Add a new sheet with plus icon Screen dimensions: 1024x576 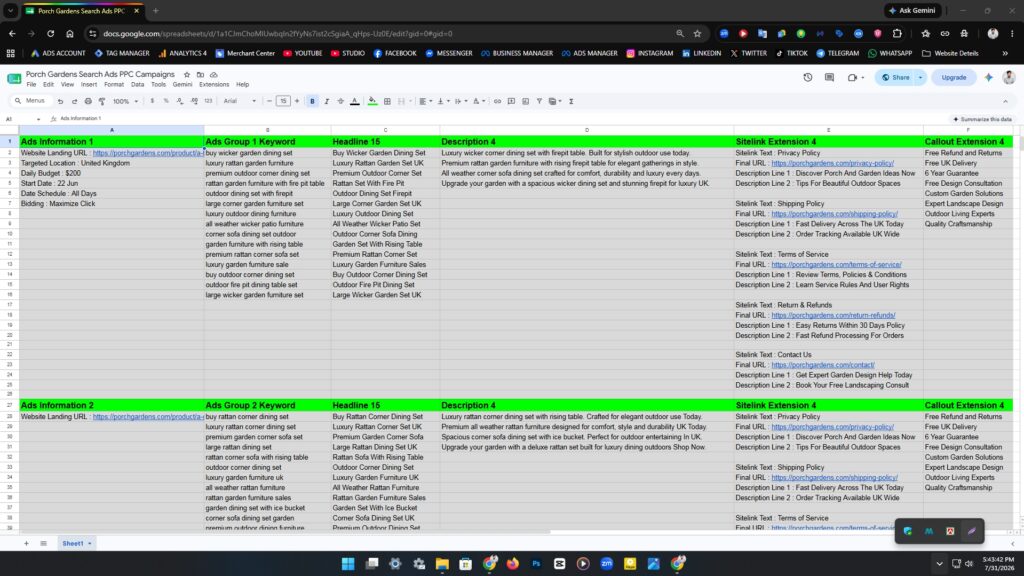(26, 543)
